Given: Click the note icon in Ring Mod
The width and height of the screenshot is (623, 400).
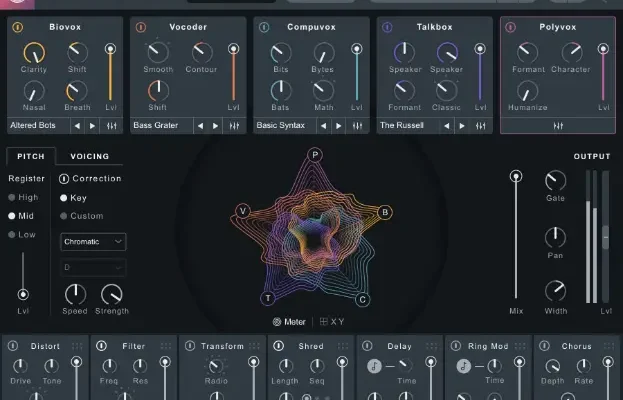Looking at the screenshot, I should point(464,367).
